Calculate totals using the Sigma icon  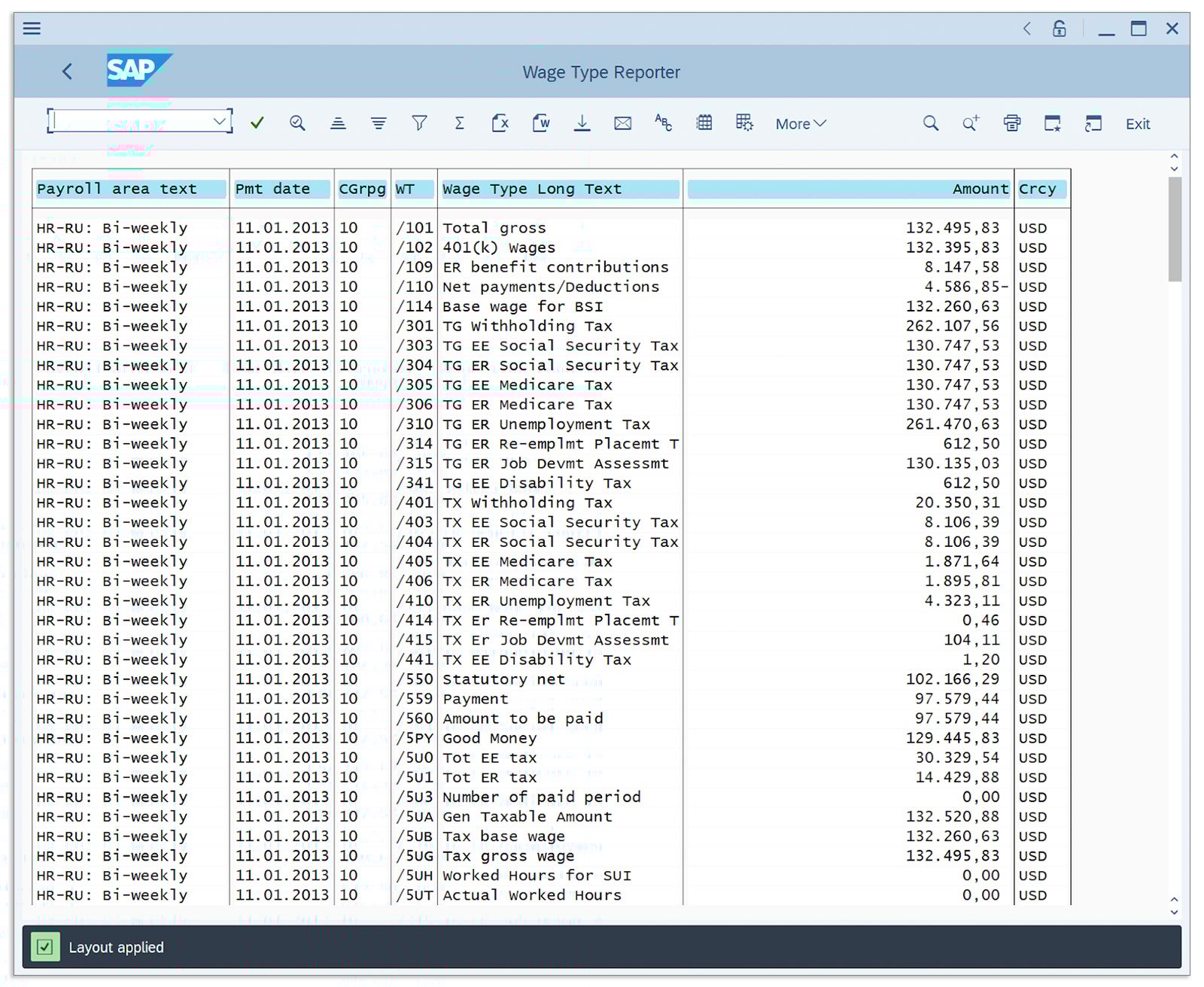459,123
